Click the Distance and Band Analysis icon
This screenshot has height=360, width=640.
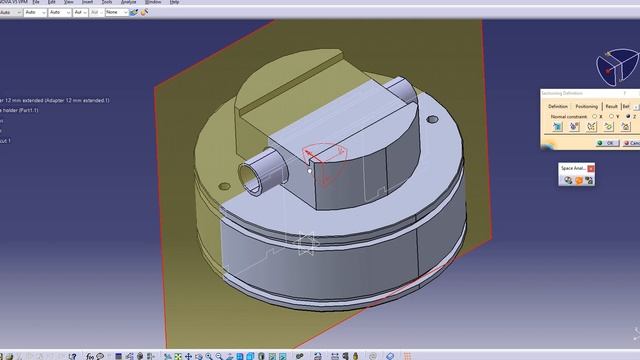click(x=589, y=180)
